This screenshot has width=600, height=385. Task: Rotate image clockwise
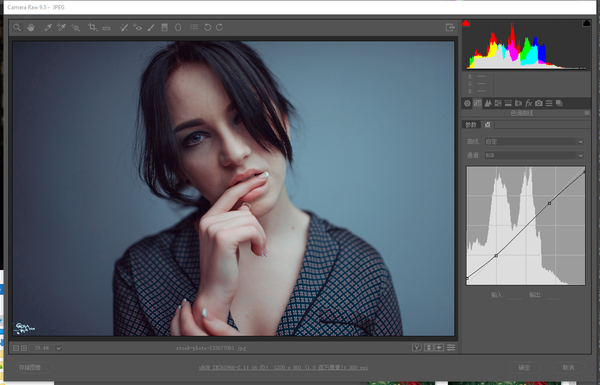[220, 27]
